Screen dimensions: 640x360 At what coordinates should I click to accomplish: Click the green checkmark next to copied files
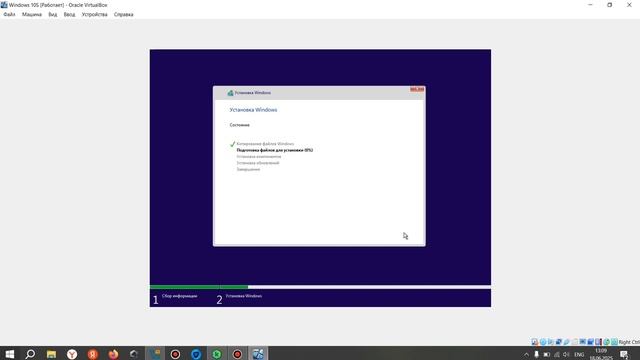(232, 144)
